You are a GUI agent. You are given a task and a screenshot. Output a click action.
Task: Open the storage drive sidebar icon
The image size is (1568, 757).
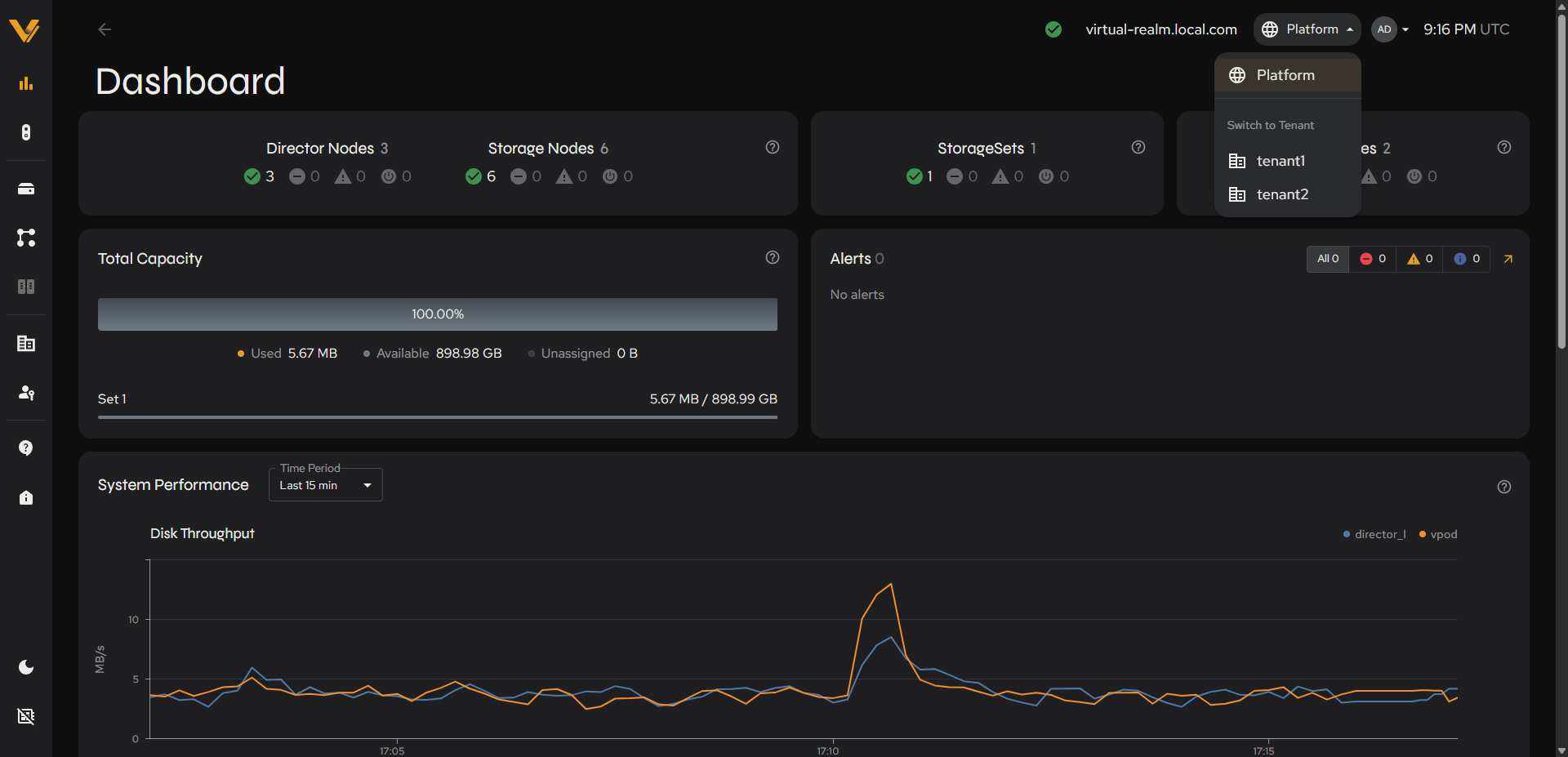pos(26,189)
